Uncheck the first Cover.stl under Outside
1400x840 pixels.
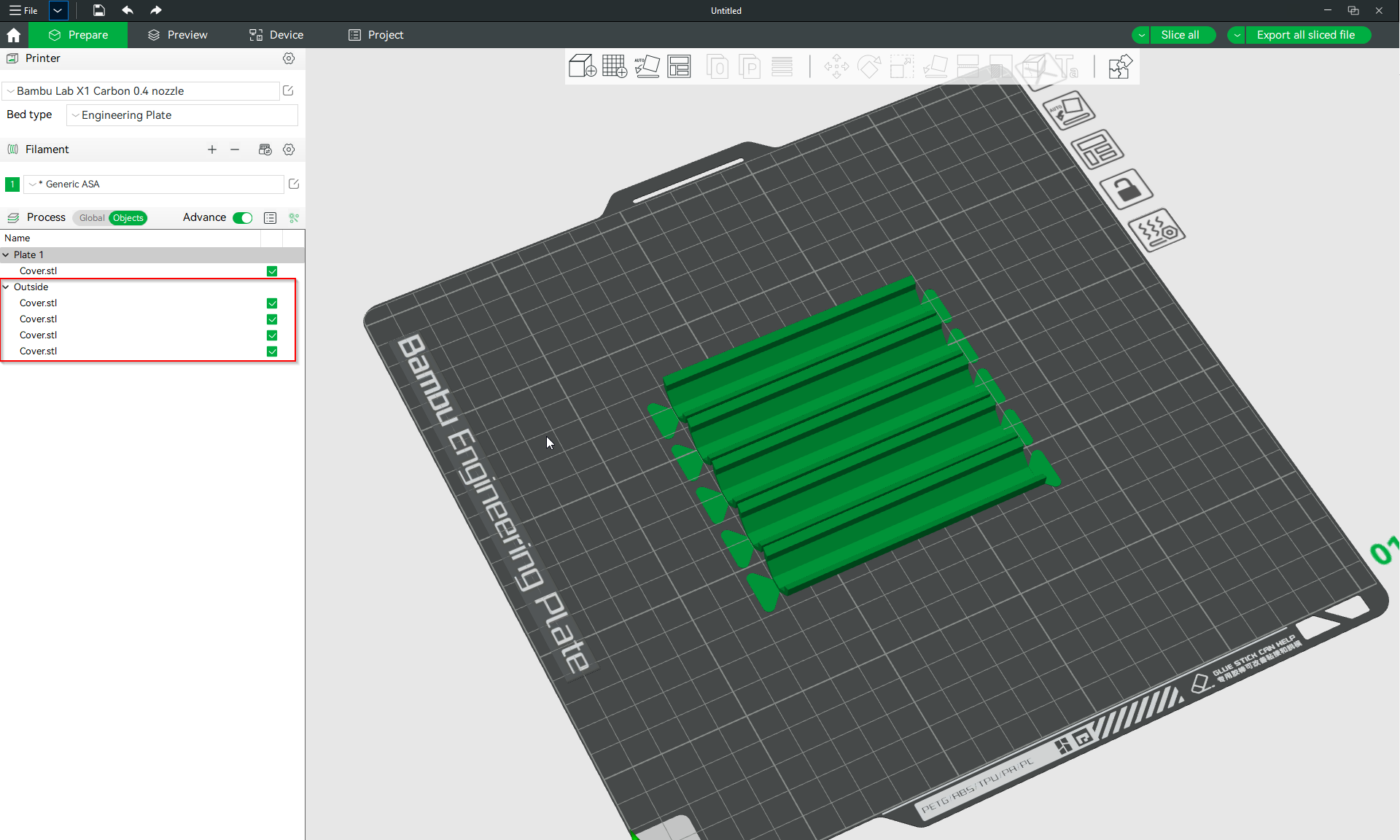tap(271, 303)
